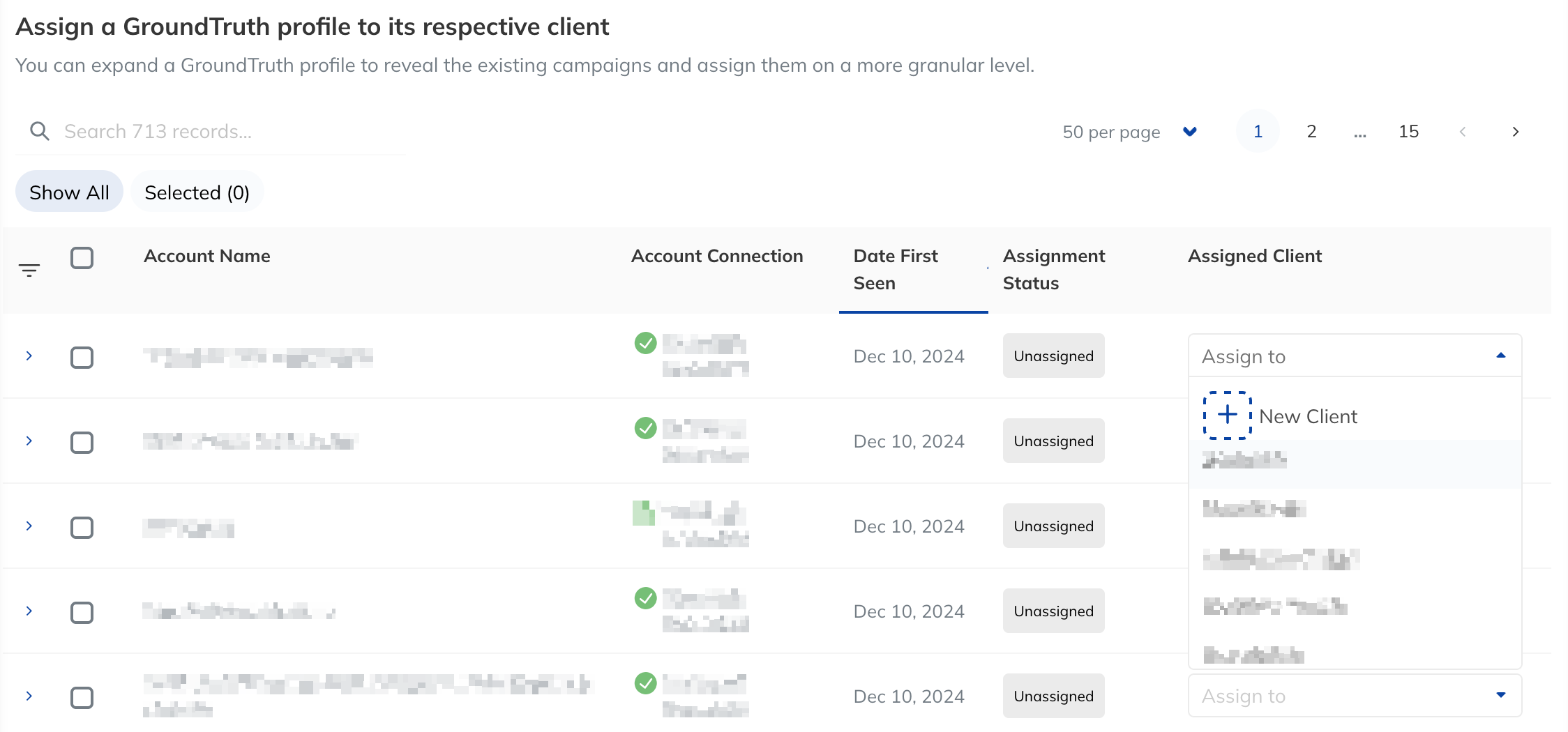1568x732 pixels.
Task: Sort by Account Name column header
Action: pos(207,256)
